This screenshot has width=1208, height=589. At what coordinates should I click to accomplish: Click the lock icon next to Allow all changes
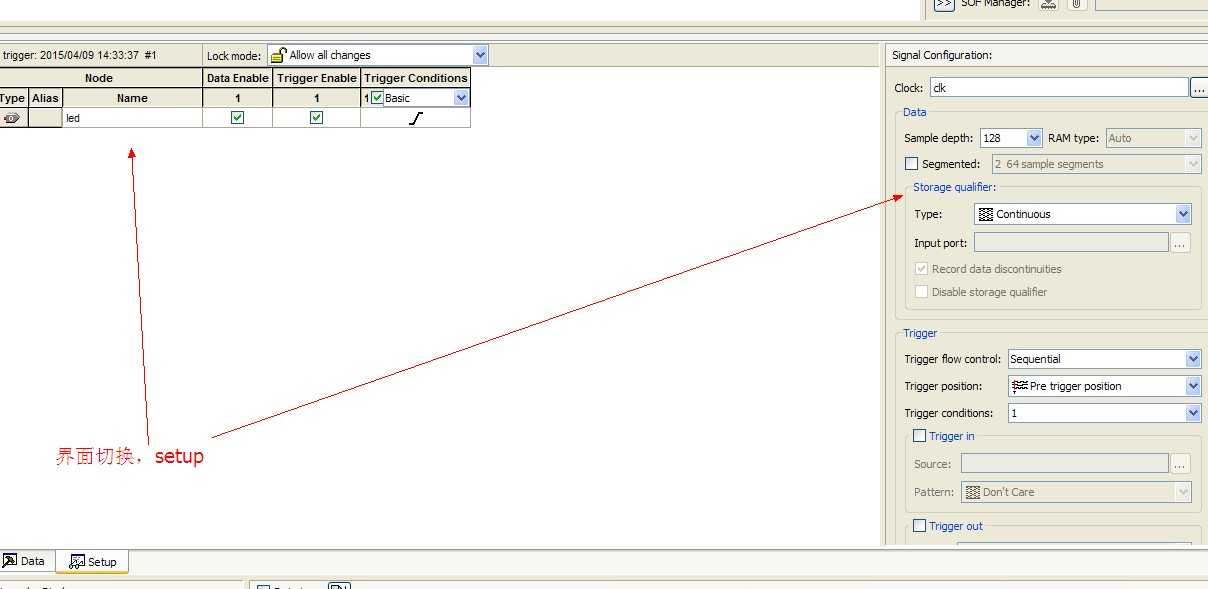278,55
